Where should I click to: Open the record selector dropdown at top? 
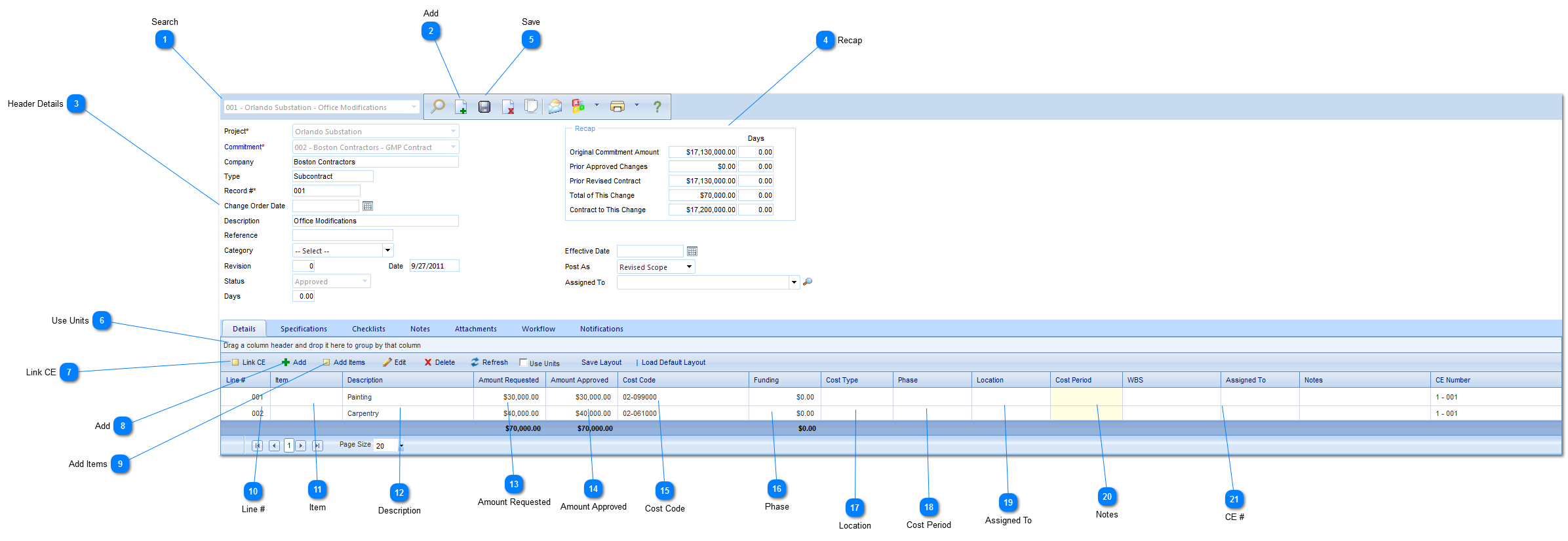pos(414,107)
